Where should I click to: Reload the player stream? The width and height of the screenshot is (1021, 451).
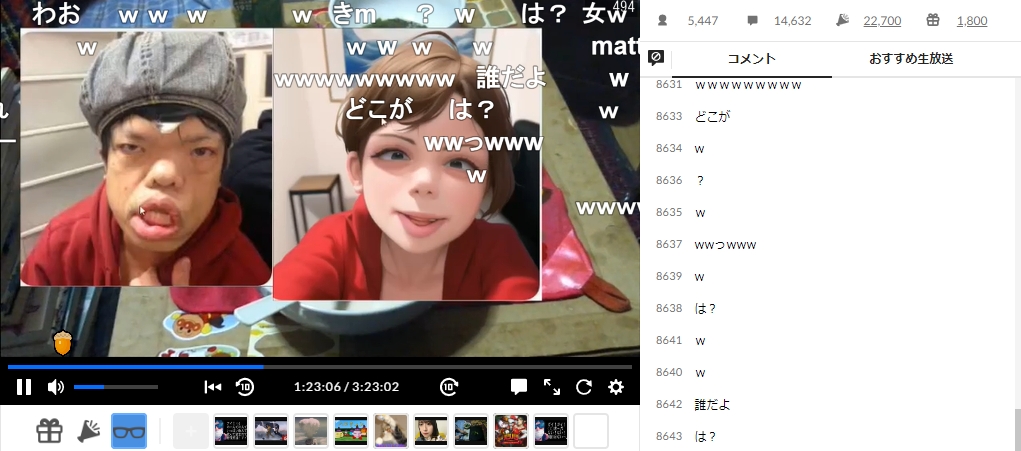pyautogui.click(x=584, y=387)
